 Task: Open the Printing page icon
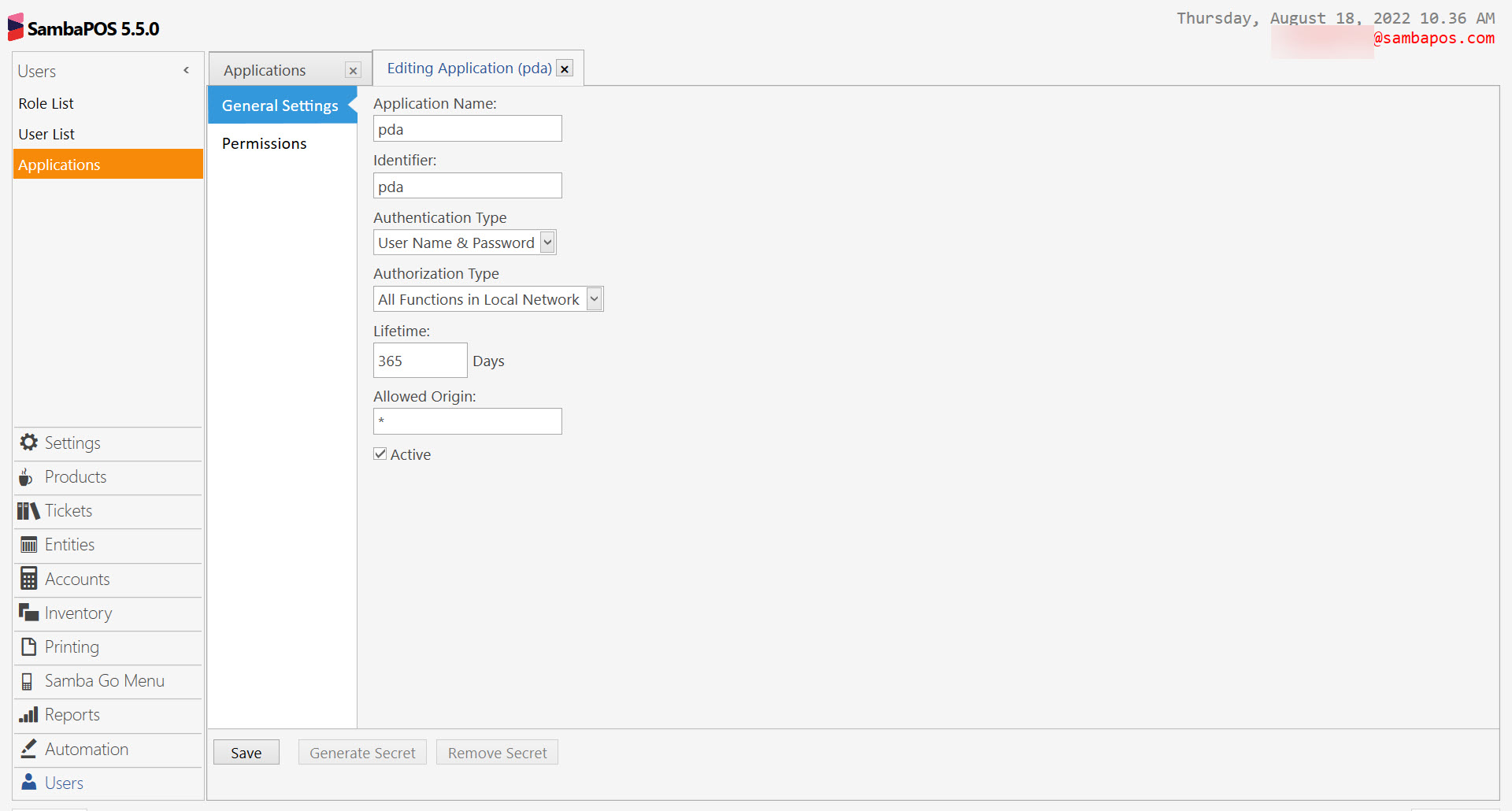coord(28,646)
